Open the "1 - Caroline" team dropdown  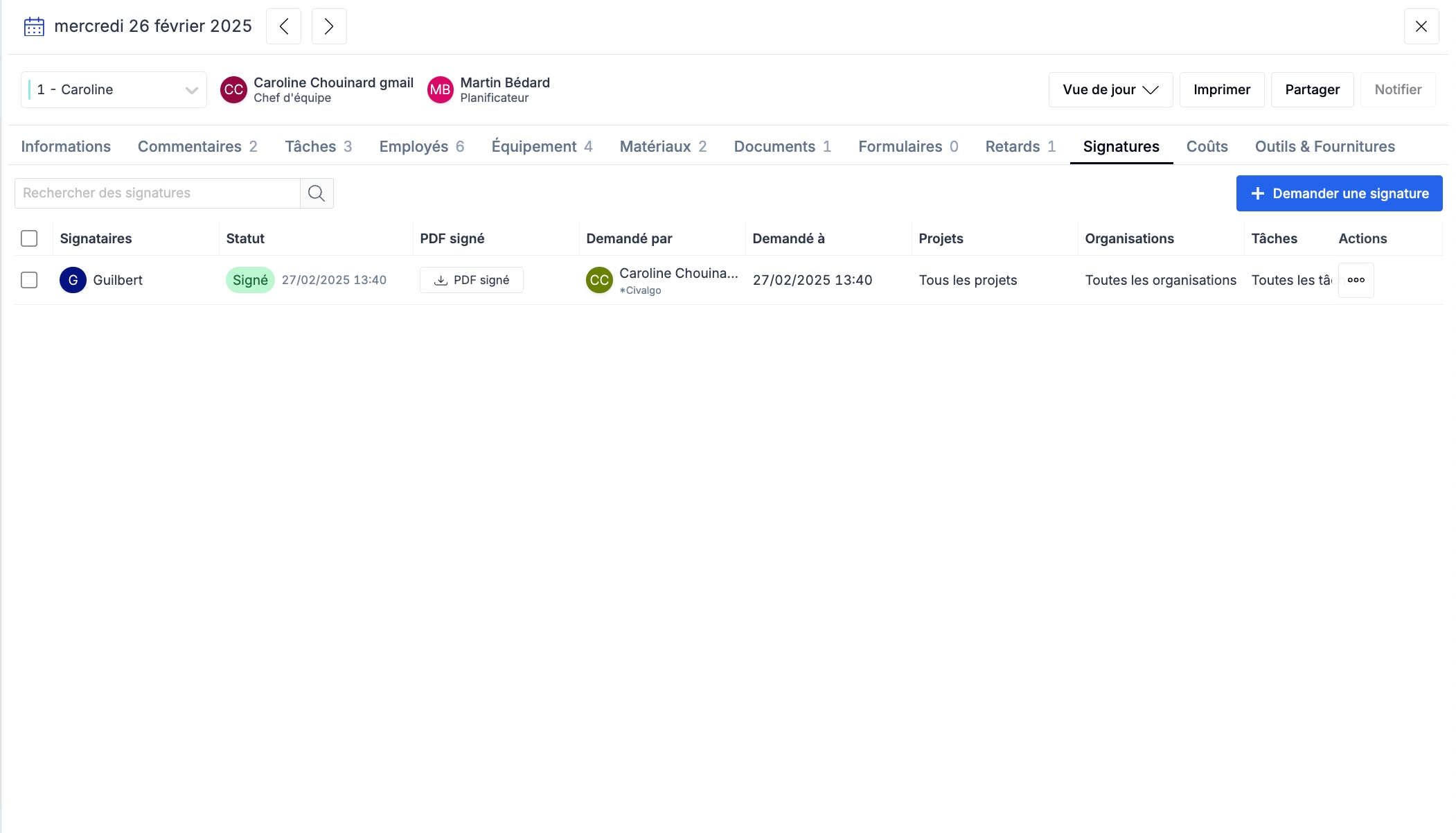click(x=114, y=89)
